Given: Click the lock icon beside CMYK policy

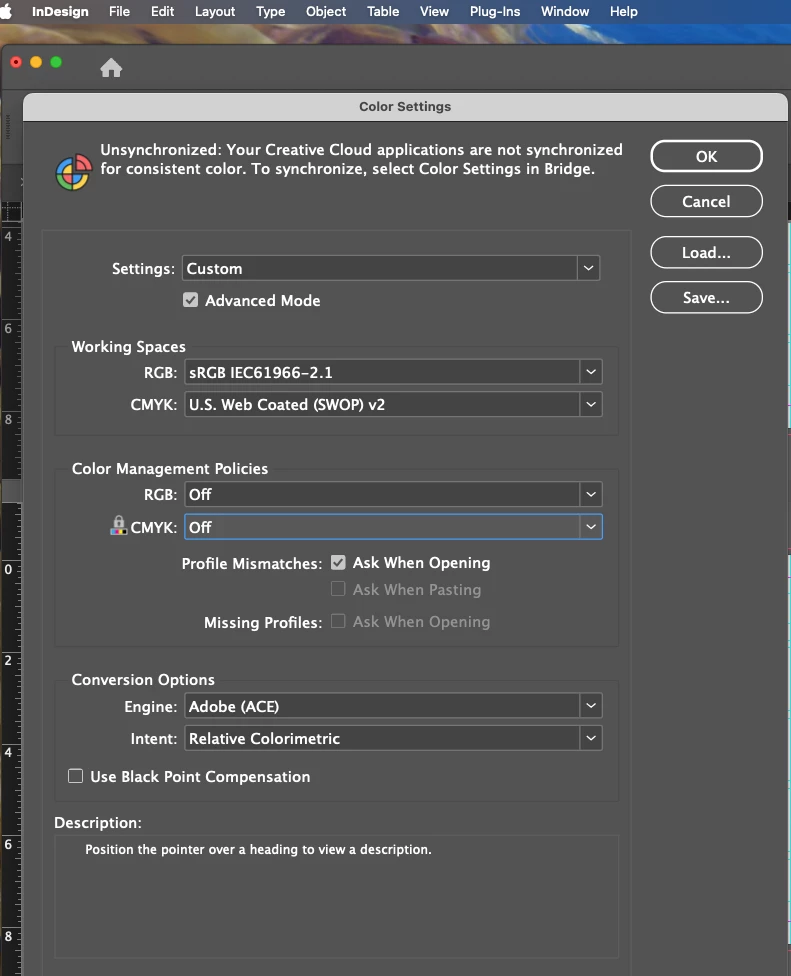Looking at the screenshot, I should pos(118,525).
